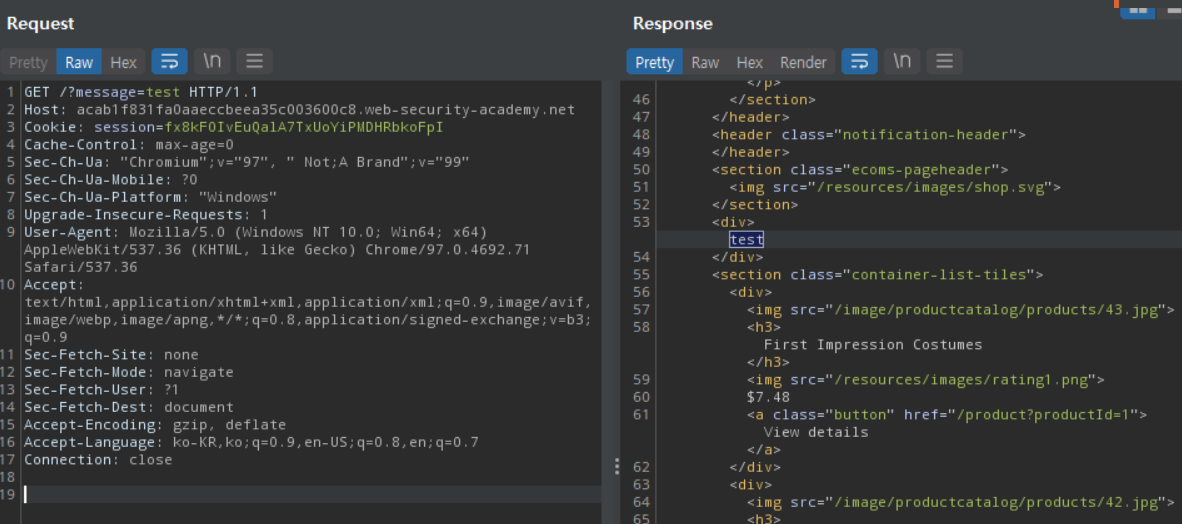Show non-printable characters in Response panel
Screen dimensions: 1182x524
click(x=902, y=62)
